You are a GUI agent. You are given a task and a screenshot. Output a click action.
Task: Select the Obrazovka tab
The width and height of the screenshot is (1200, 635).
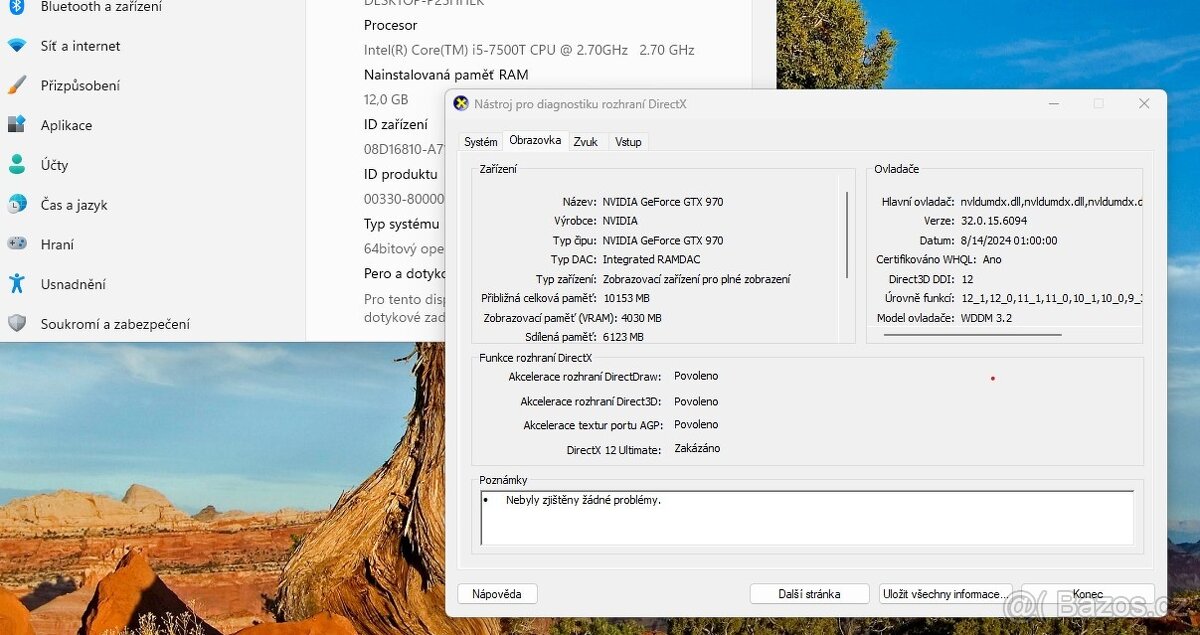[535, 140]
